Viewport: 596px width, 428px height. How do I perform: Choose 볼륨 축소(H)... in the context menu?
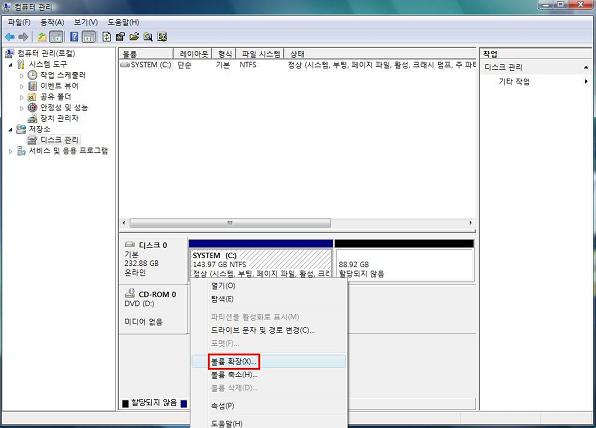269,375
